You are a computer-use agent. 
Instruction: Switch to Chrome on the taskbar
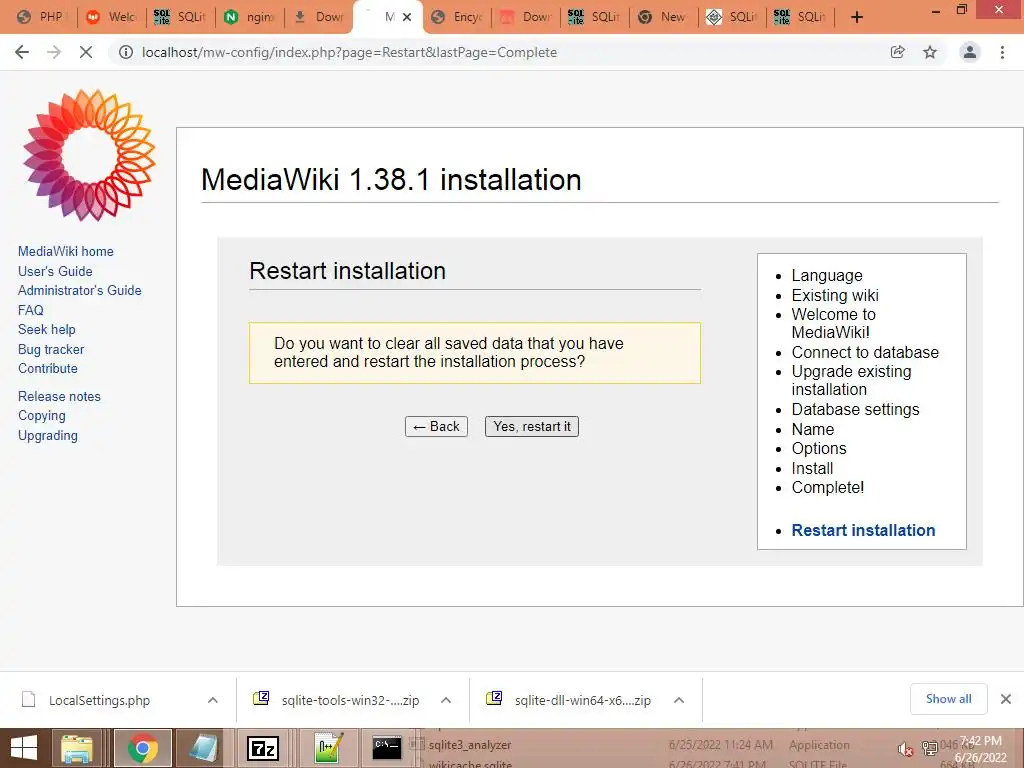click(x=143, y=748)
